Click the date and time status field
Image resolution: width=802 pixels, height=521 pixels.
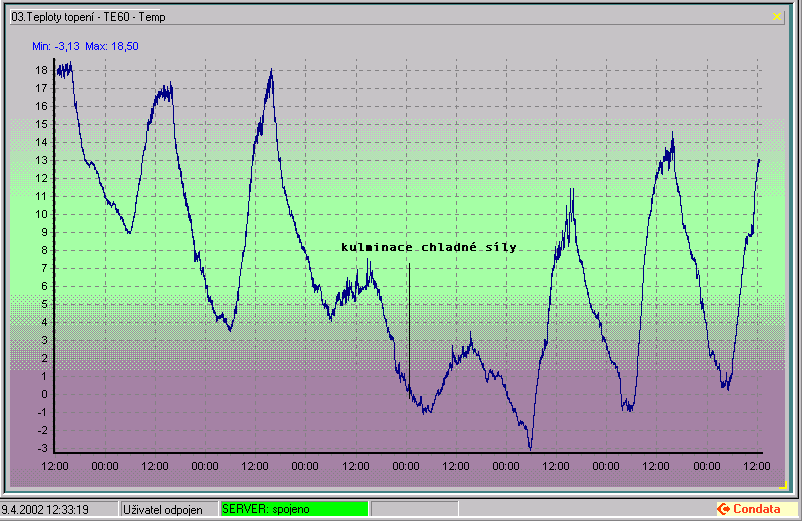58,509
